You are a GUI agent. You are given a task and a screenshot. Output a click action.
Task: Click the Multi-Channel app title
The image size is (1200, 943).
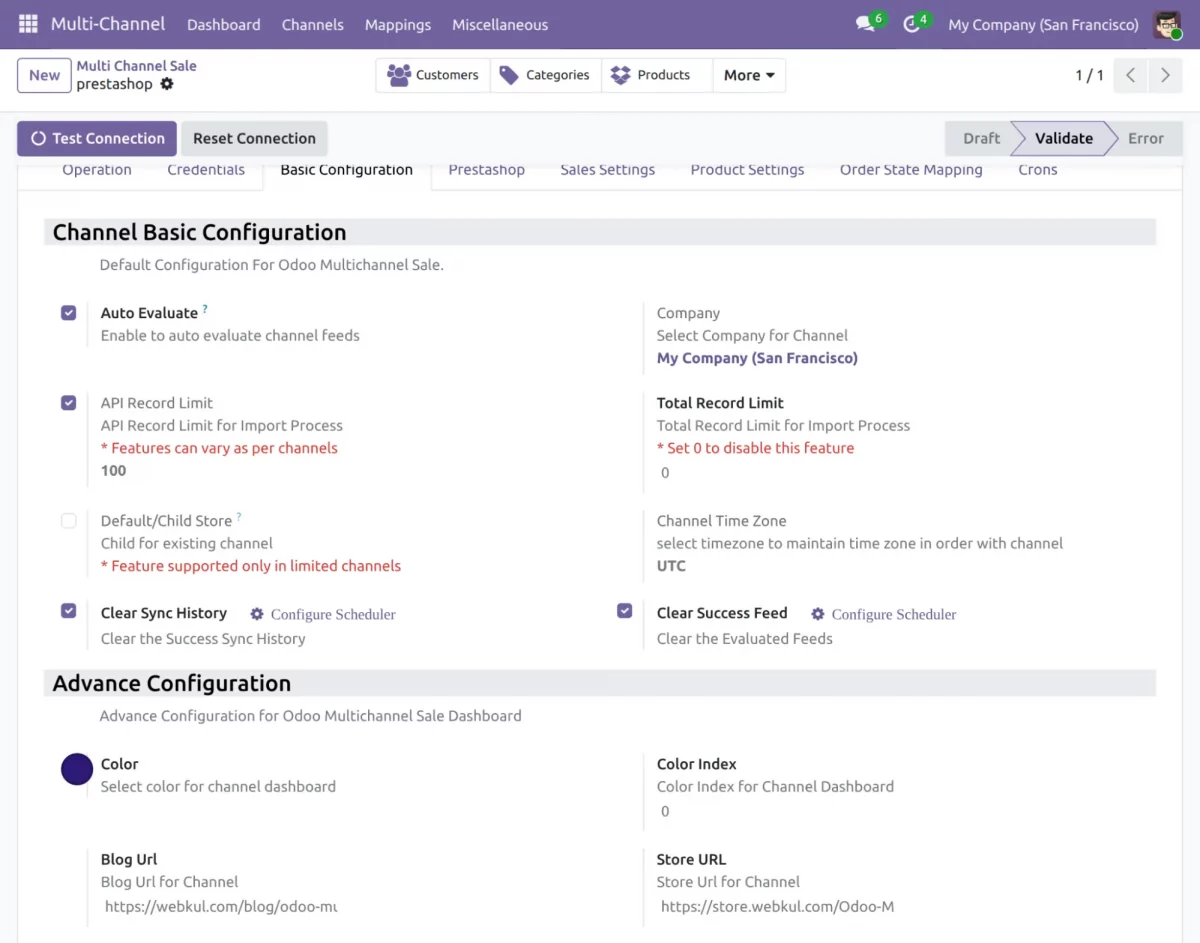(x=108, y=24)
